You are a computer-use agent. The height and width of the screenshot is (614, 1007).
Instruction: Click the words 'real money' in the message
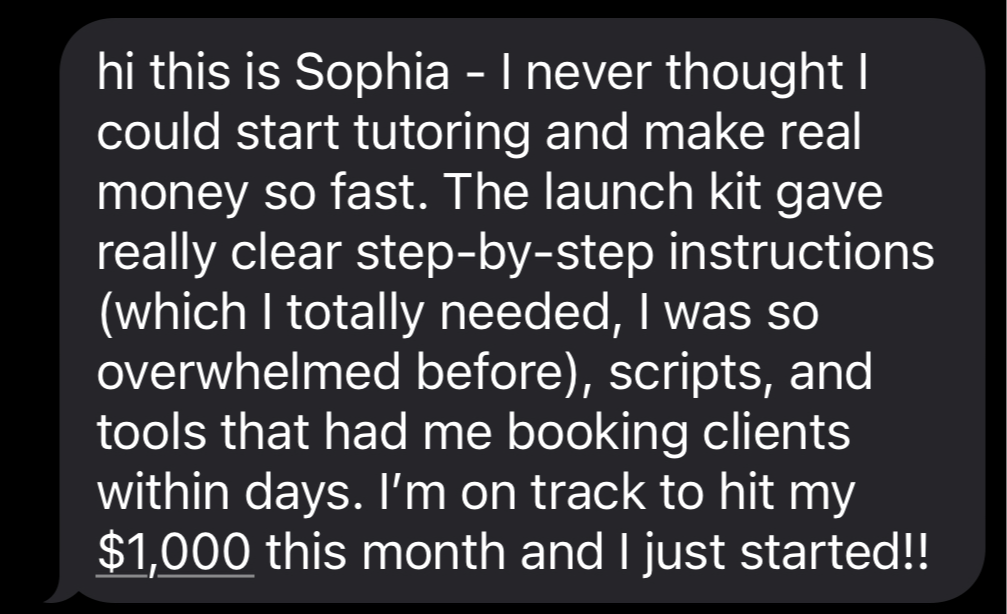(479, 162)
